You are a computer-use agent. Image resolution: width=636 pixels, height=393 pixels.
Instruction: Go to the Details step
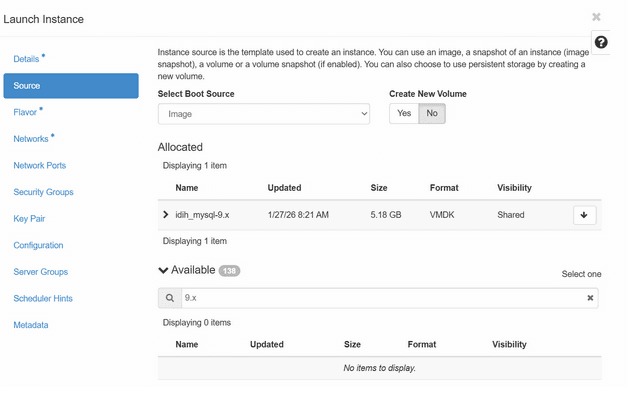pos(26,59)
